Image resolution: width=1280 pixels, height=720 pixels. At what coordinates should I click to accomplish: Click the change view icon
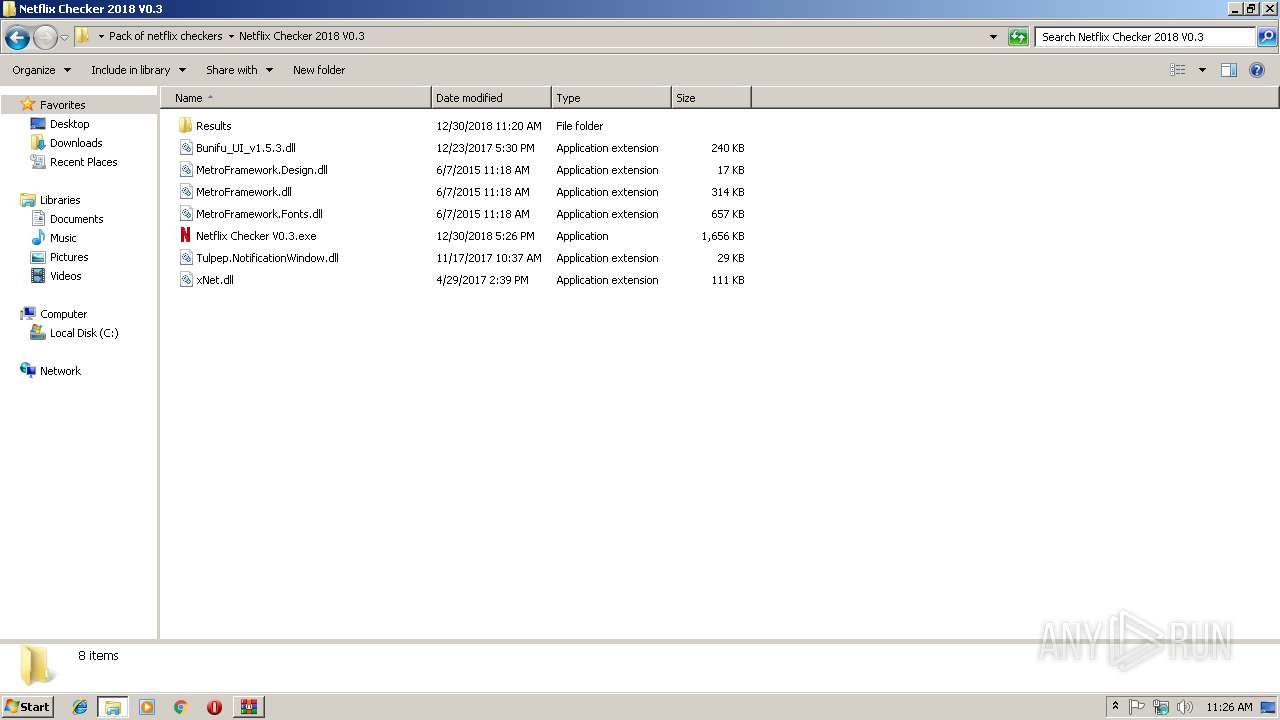click(x=1178, y=70)
